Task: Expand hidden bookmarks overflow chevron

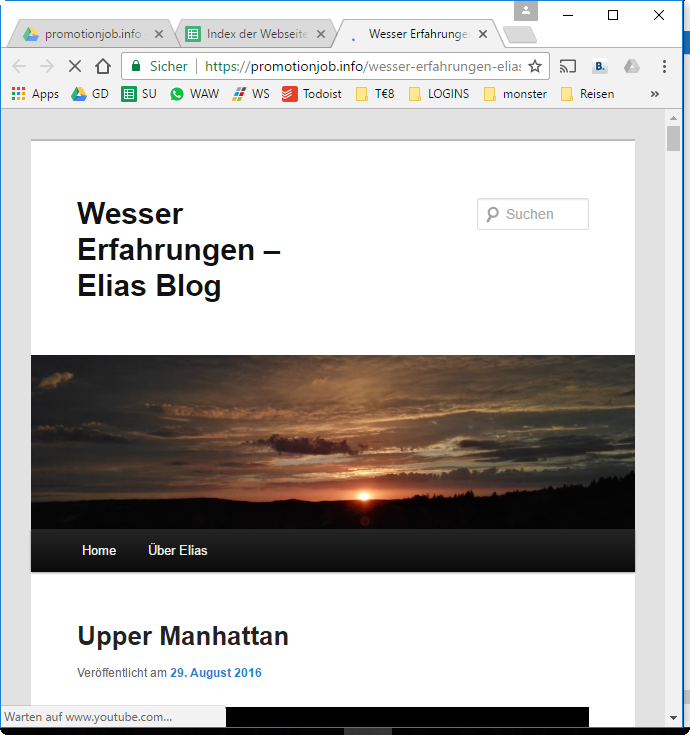Action: (x=655, y=94)
